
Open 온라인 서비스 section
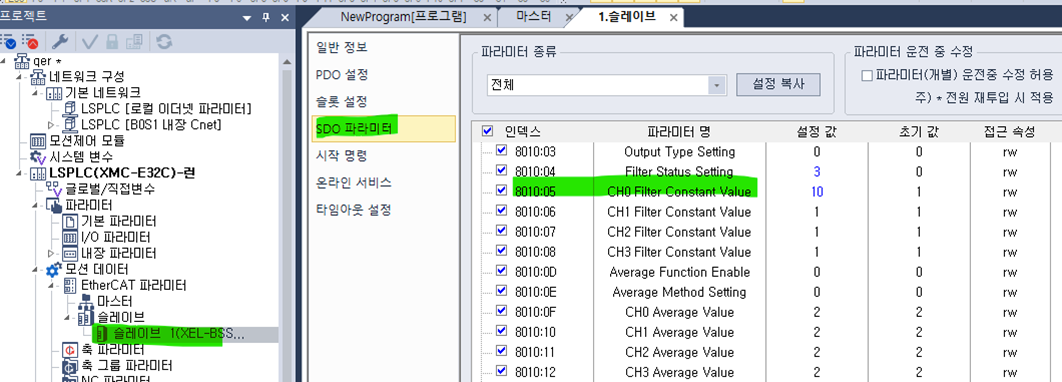coord(353,183)
